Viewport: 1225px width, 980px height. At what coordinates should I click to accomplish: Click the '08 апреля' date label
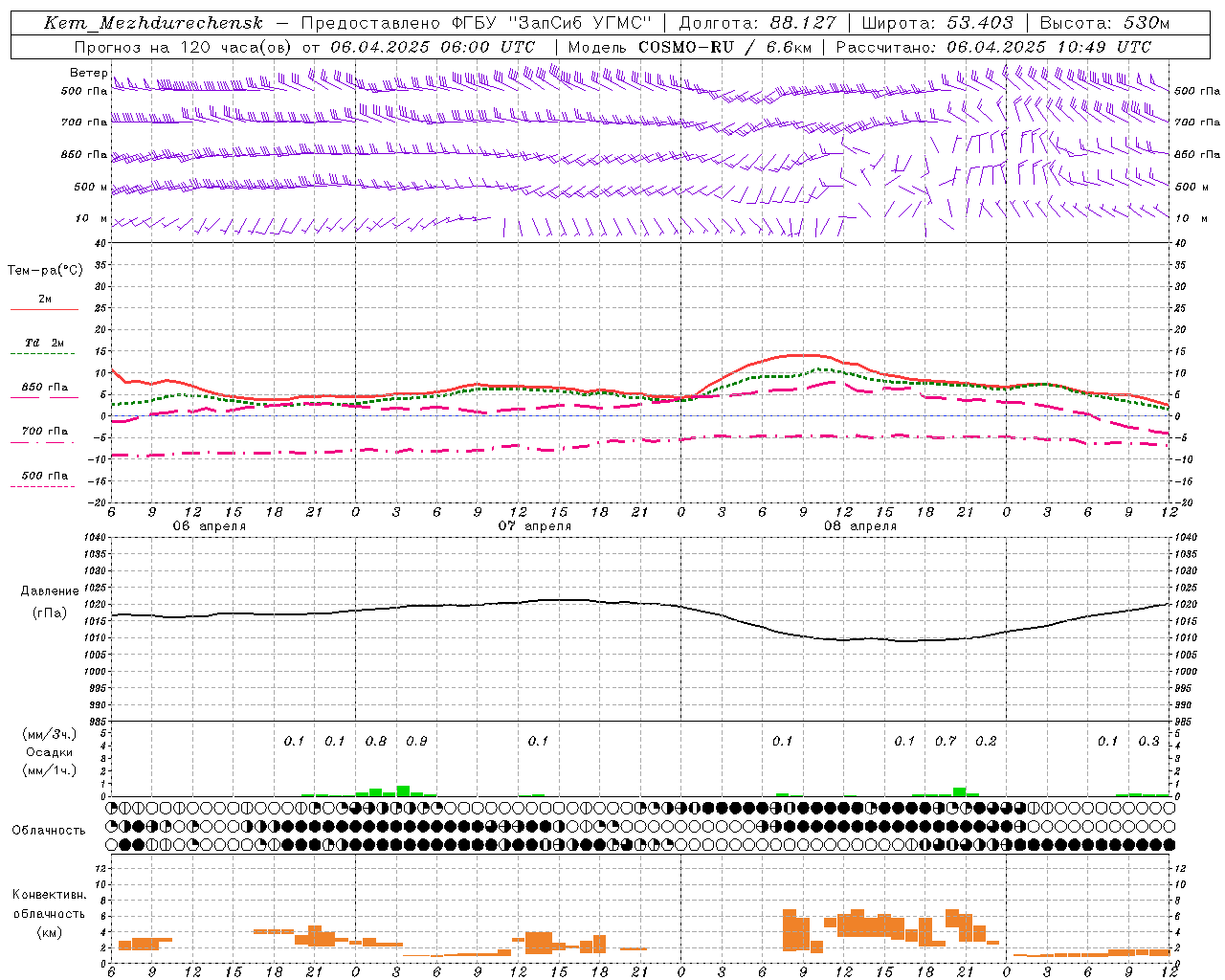[860, 526]
